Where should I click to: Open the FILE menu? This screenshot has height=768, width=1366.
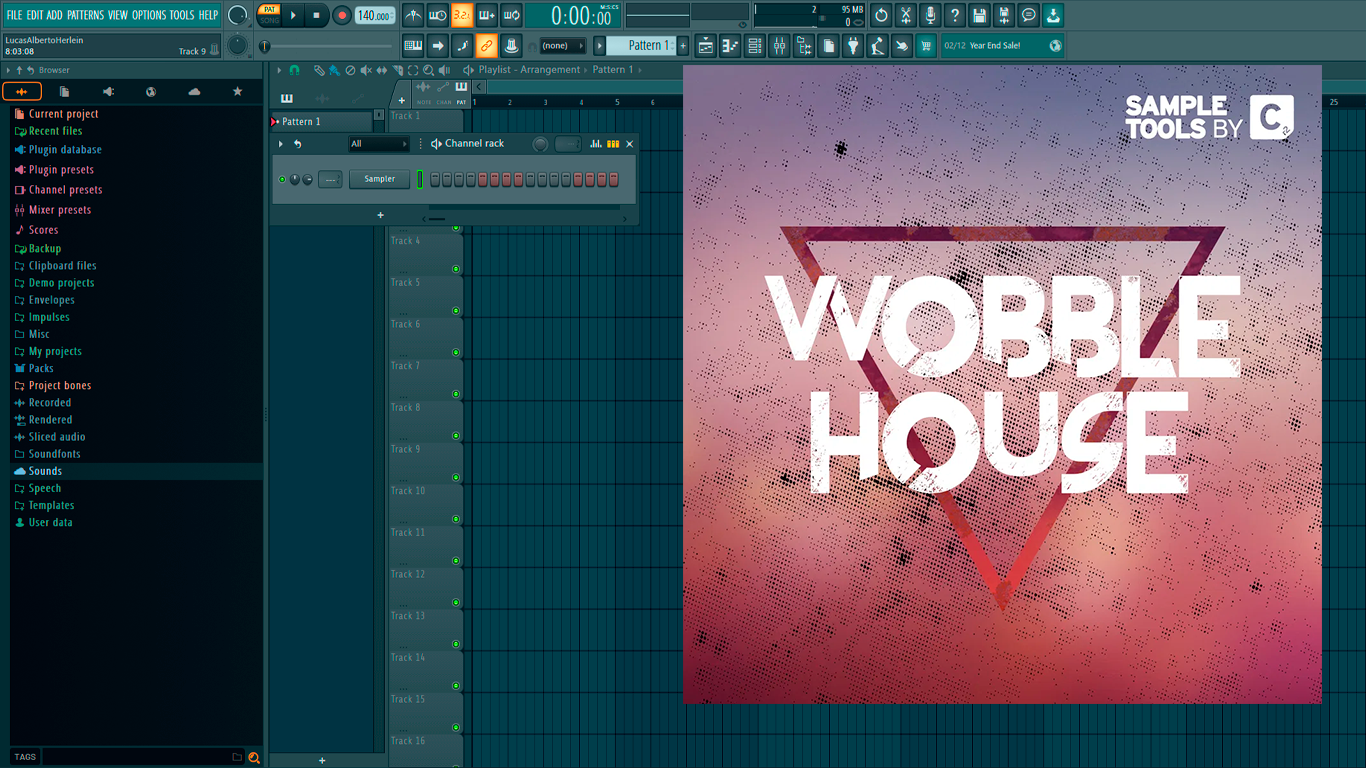14,15
